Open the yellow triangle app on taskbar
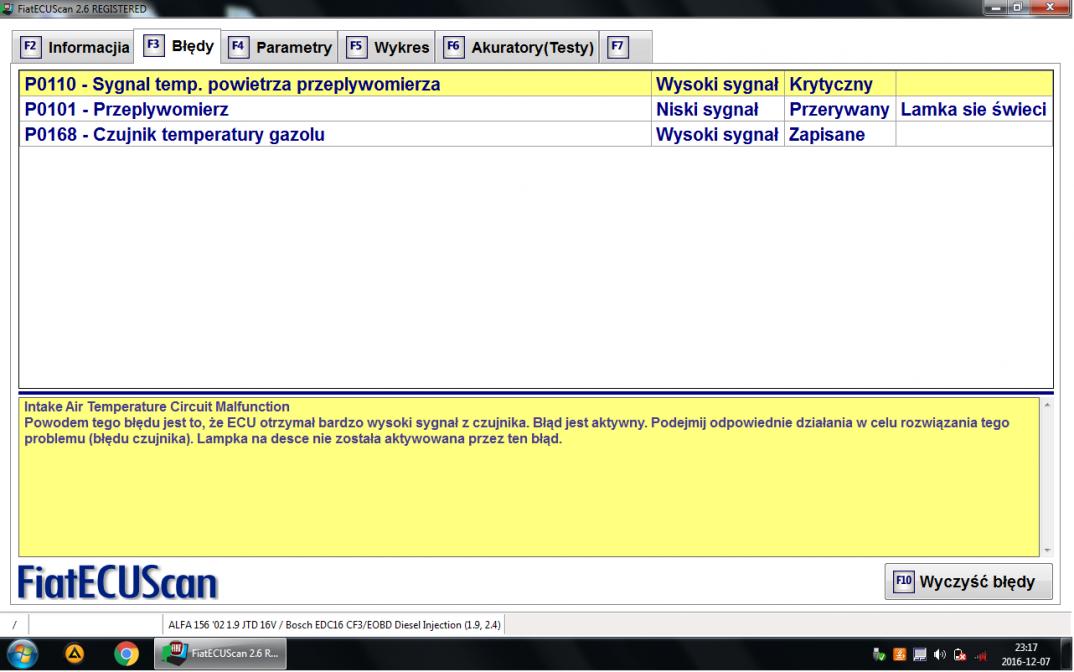This screenshot has height=672, width=1074. 75,654
